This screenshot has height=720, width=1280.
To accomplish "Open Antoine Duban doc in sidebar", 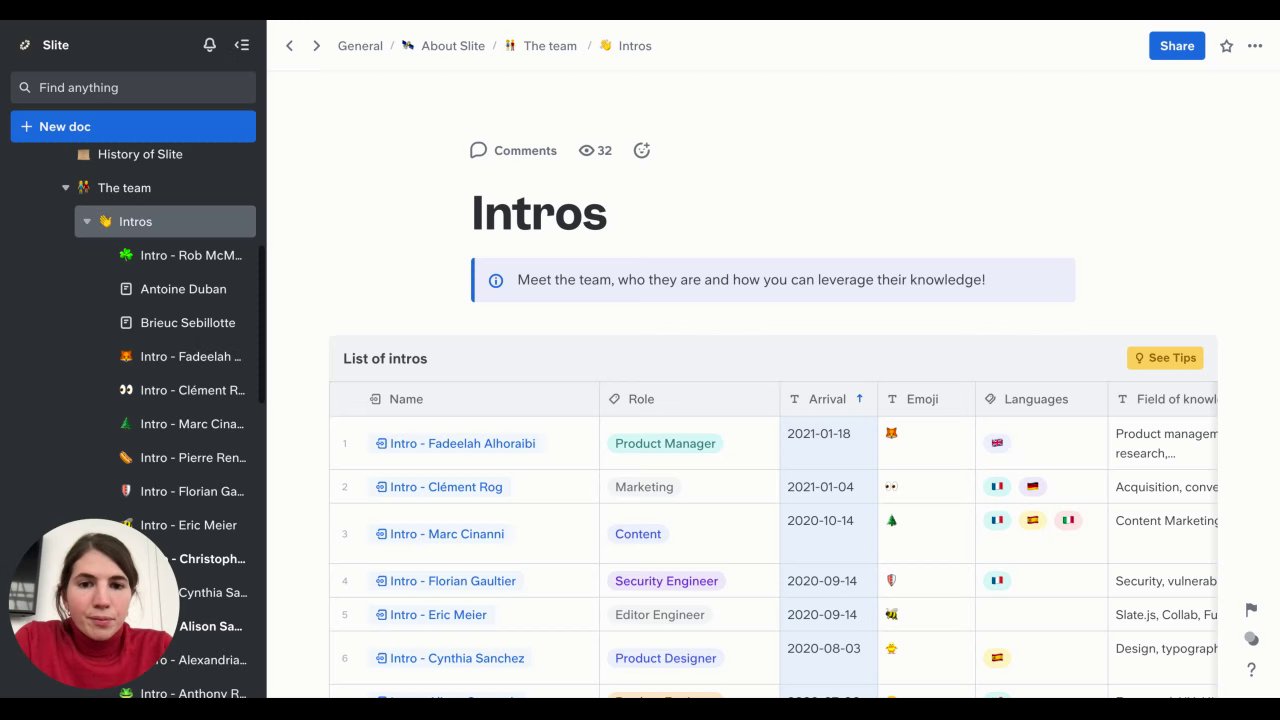I will [x=183, y=289].
